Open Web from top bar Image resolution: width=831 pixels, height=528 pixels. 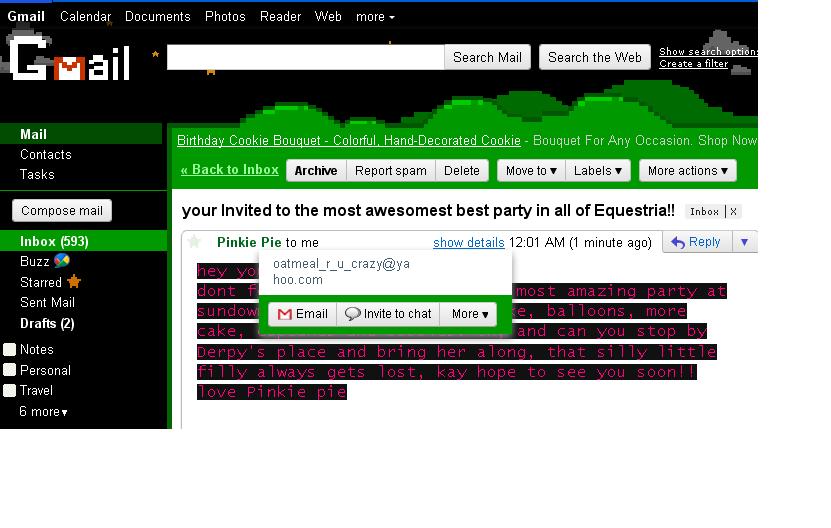point(328,16)
